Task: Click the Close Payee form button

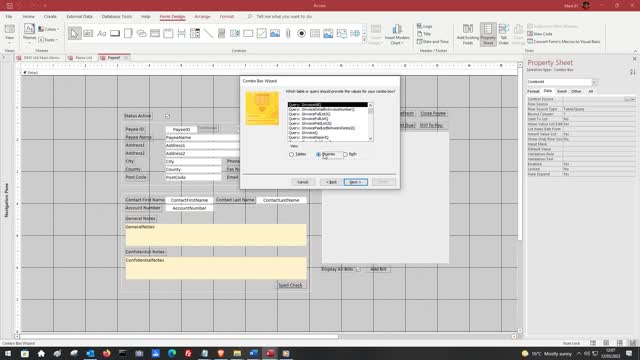Action: [x=433, y=113]
